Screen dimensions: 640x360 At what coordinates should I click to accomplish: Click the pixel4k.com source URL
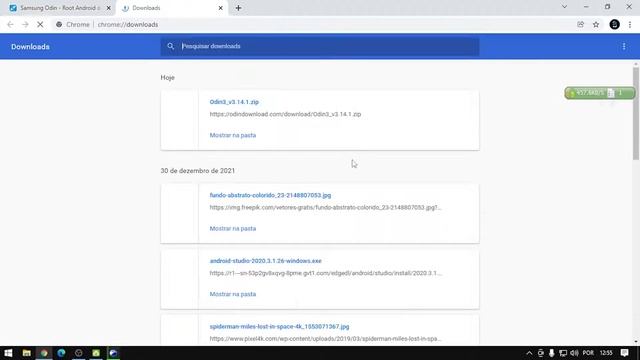(325, 339)
